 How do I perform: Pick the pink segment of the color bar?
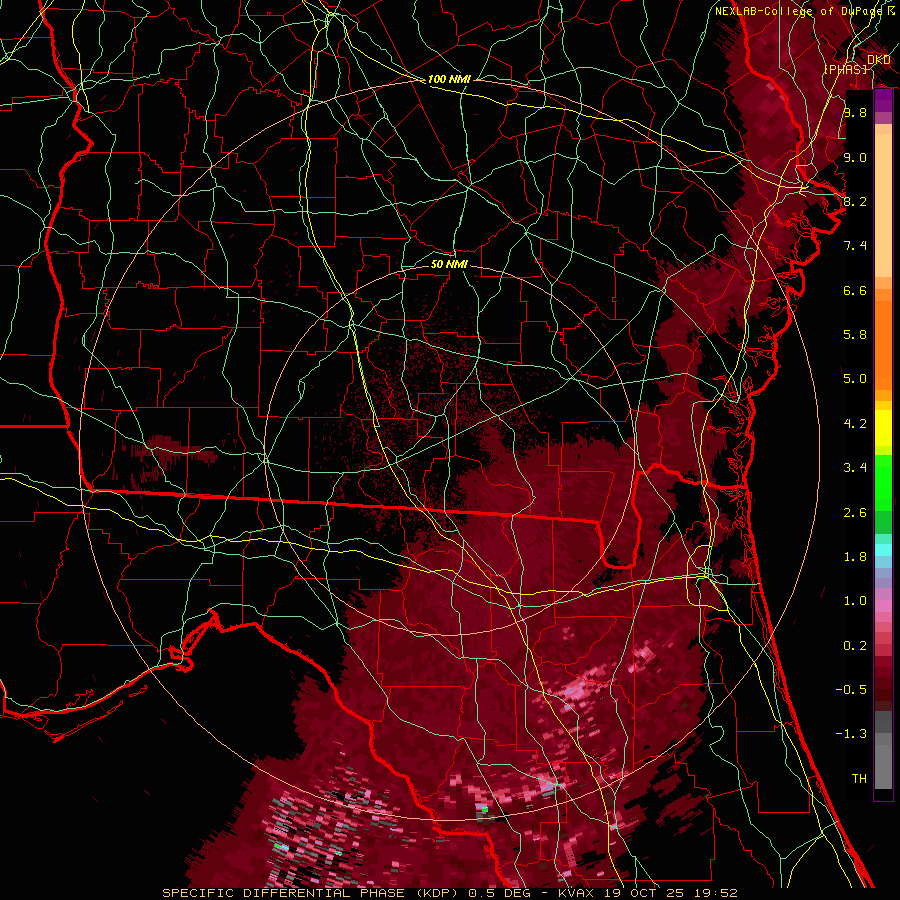(x=883, y=606)
